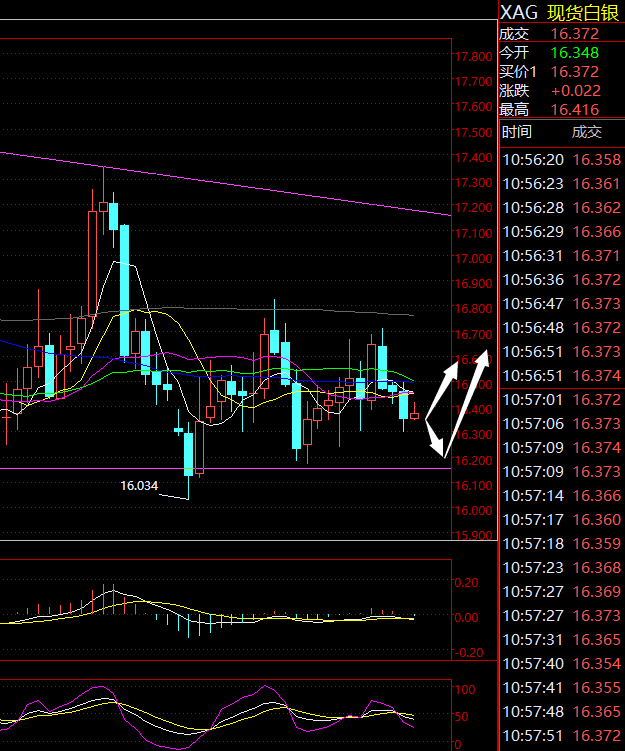Click the 10:56:47 tick row
Viewport: 625px width, 751px height.
562,303
